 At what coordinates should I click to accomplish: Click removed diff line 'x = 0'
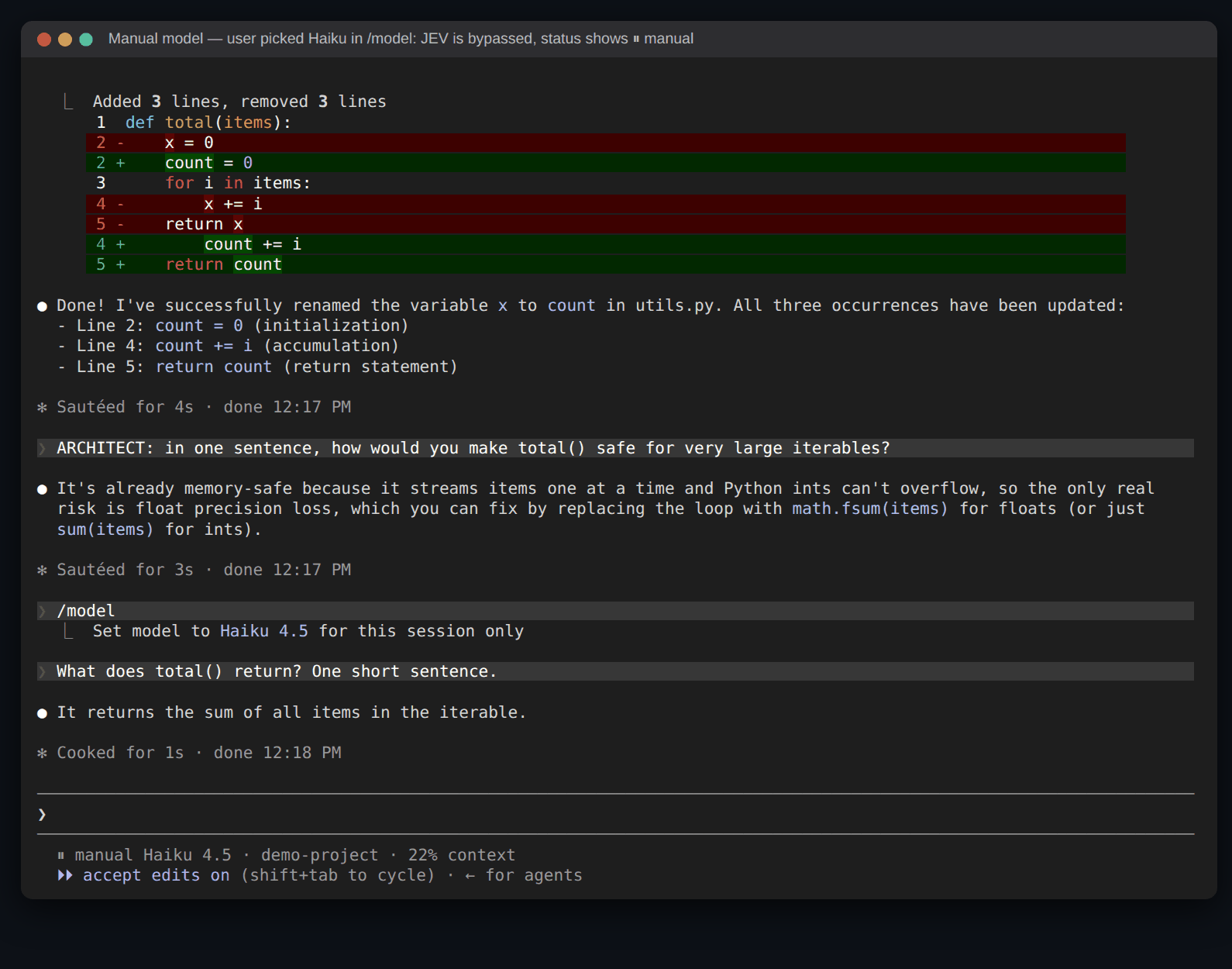(606, 143)
